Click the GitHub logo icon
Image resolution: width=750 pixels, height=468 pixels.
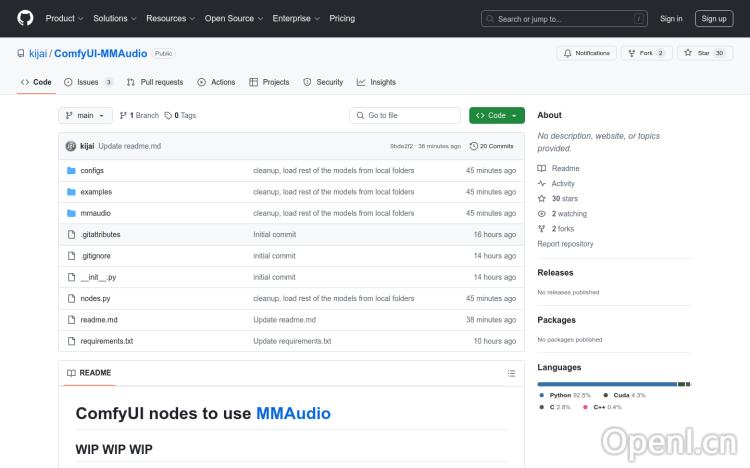[25, 18]
